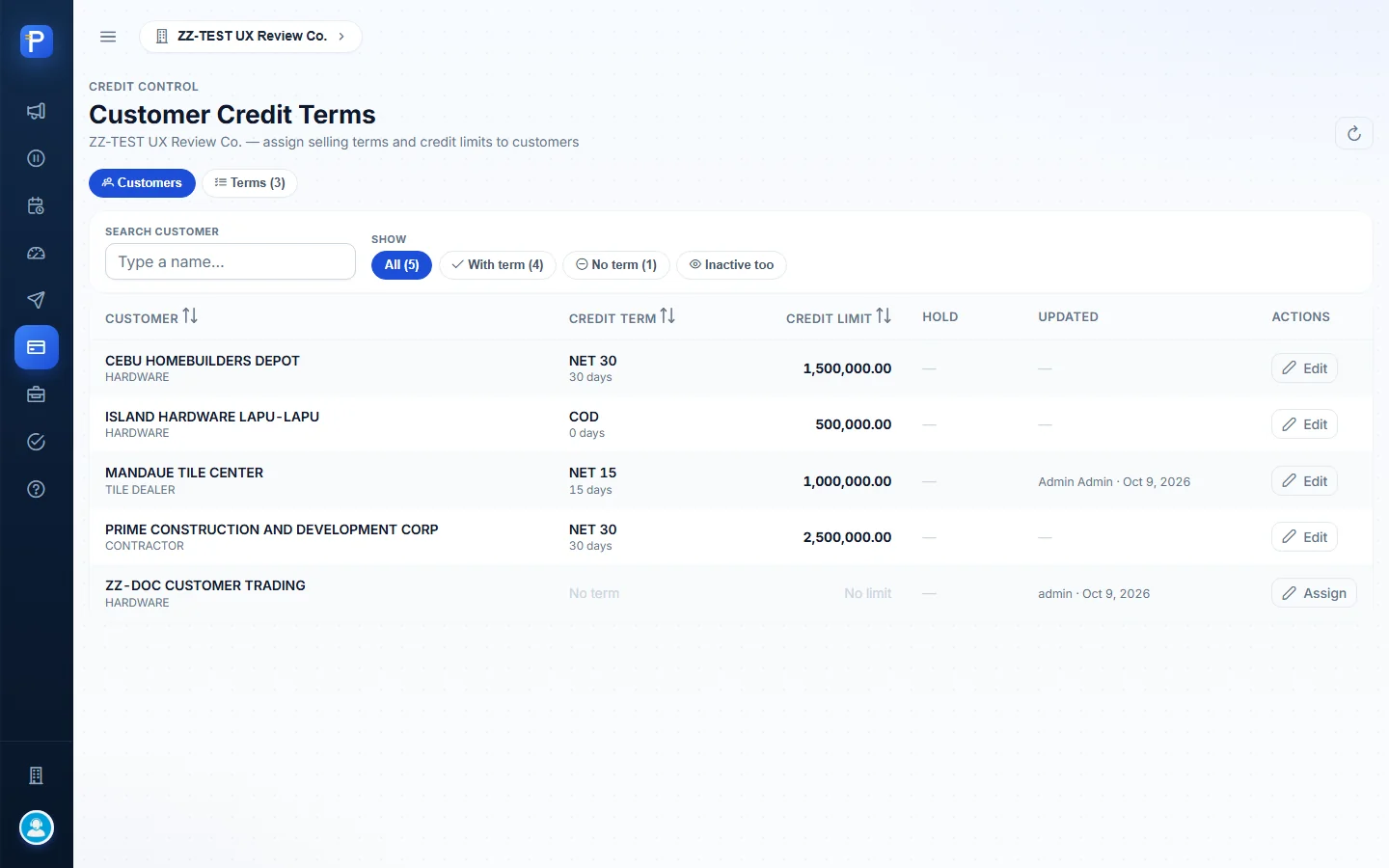
Task: Open the help question mark icon
Action: tap(36, 489)
